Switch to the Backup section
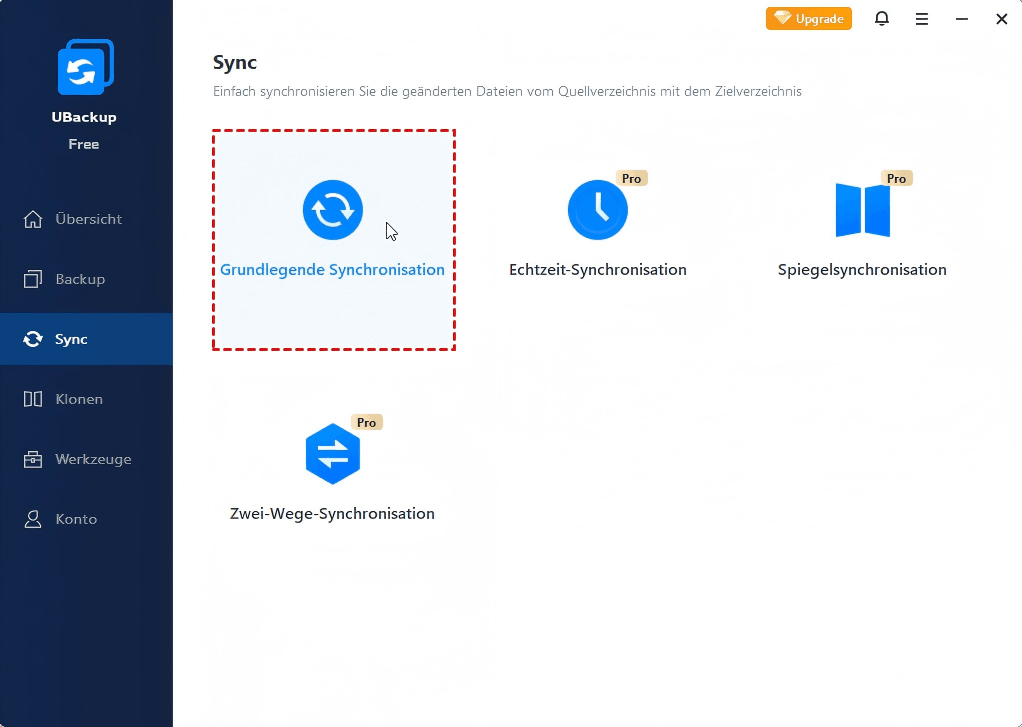Screen dimensions: 1022x727 point(80,279)
